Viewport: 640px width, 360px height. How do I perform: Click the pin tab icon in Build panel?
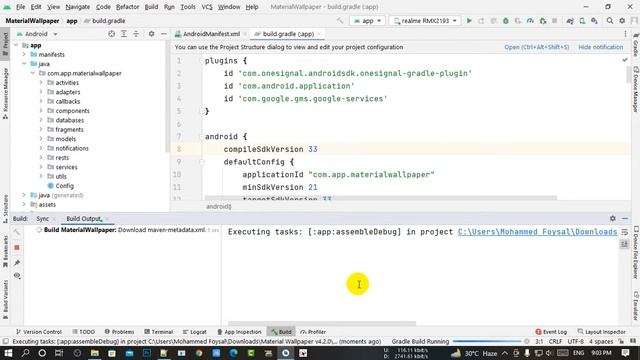[17, 263]
